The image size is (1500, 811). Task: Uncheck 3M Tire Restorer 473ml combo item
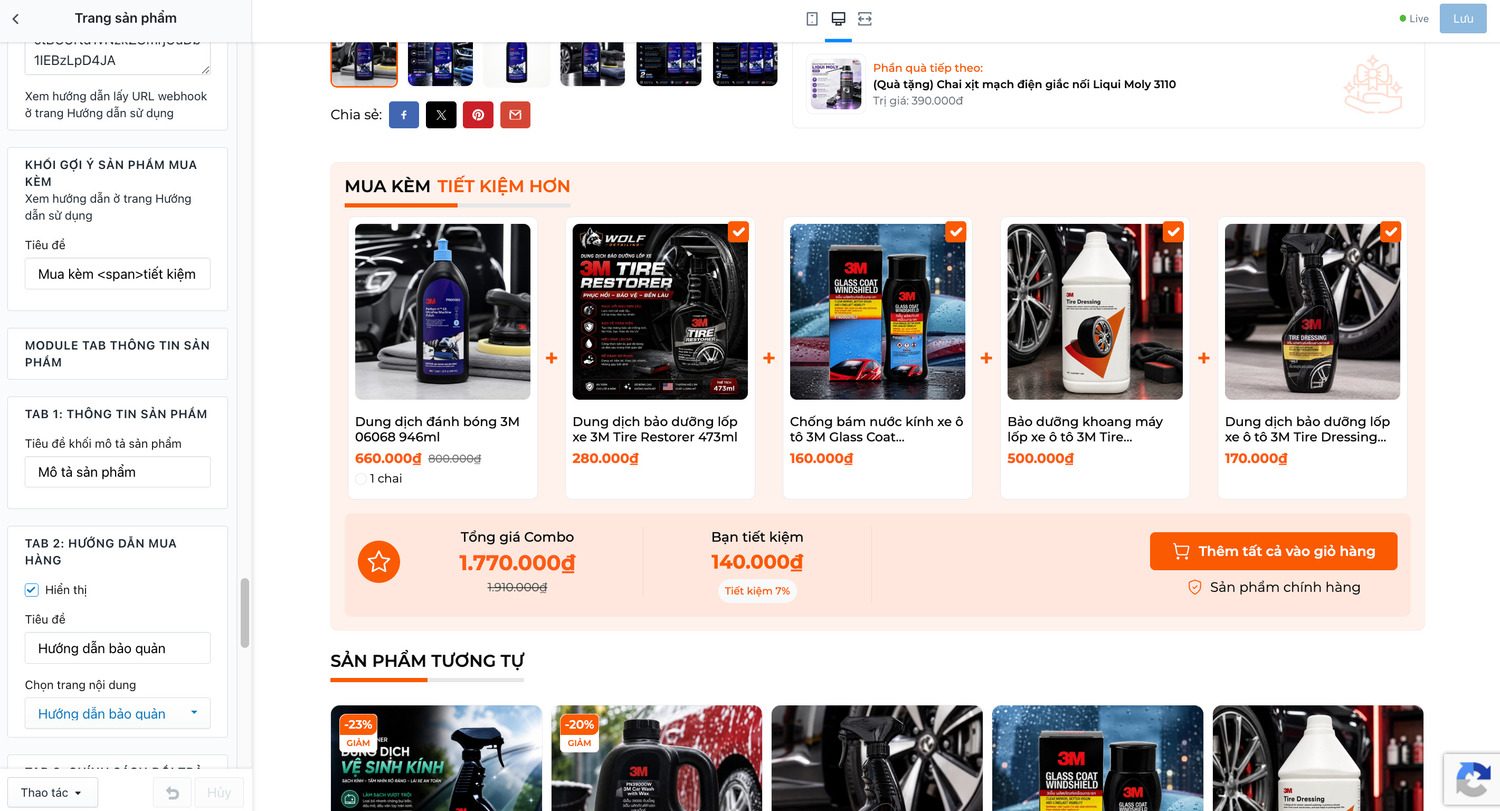[738, 232]
